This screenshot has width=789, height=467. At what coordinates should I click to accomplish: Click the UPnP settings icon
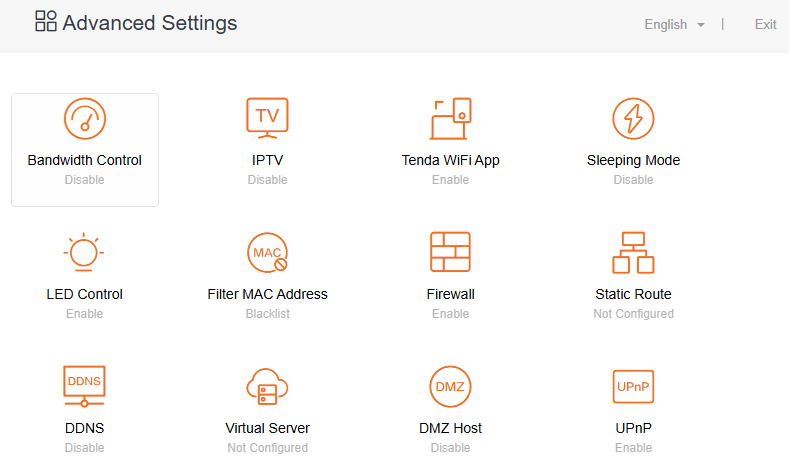(633, 386)
